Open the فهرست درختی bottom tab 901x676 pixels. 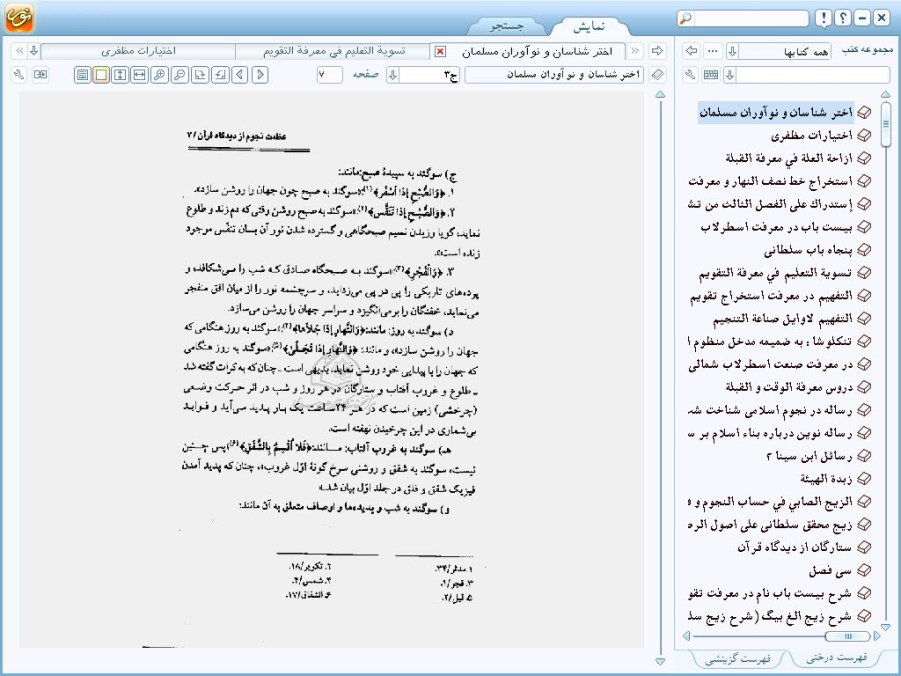pyautogui.click(x=837, y=658)
